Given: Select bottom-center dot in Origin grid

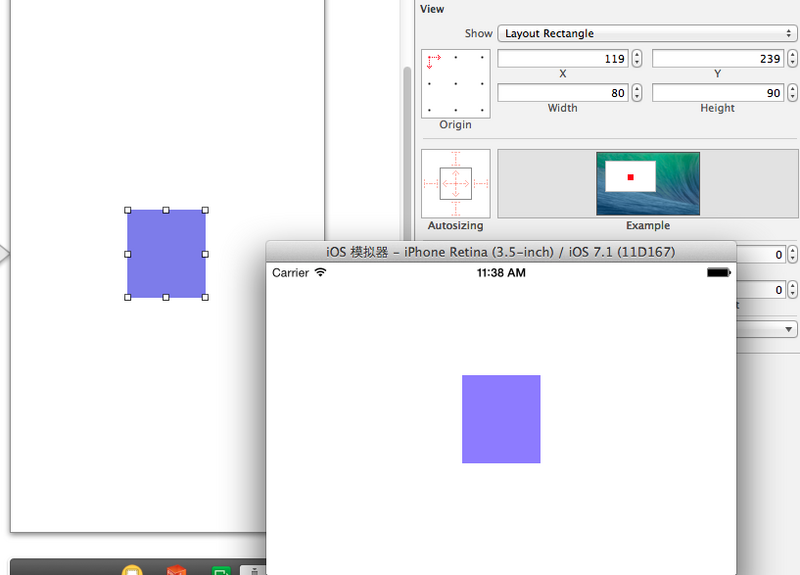Looking at the screenshot, I should point(456,110).
